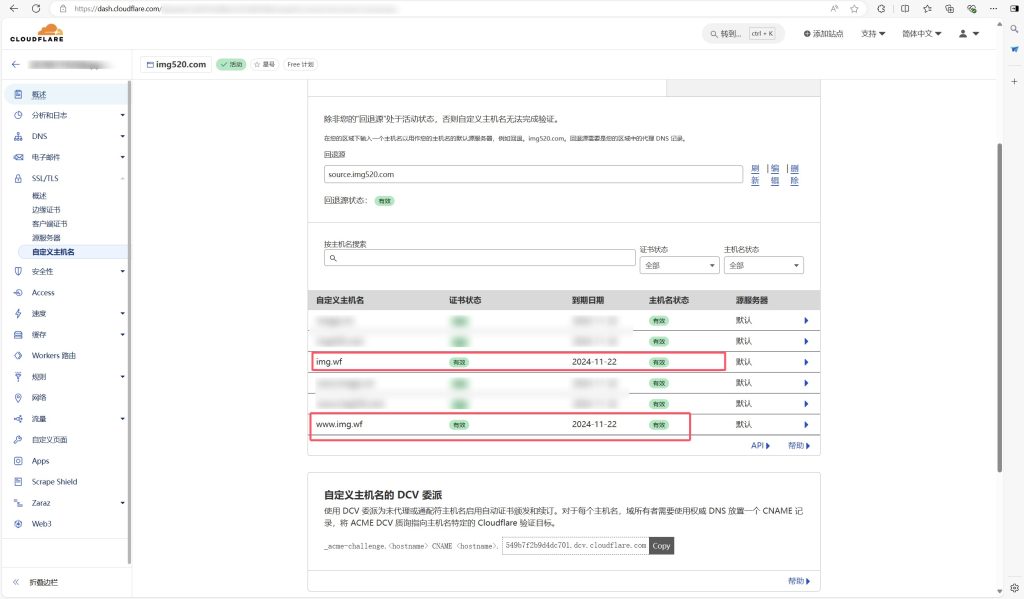Open the 证书状态 filter dropdown

pyautogui.click(x=679, y=265)
